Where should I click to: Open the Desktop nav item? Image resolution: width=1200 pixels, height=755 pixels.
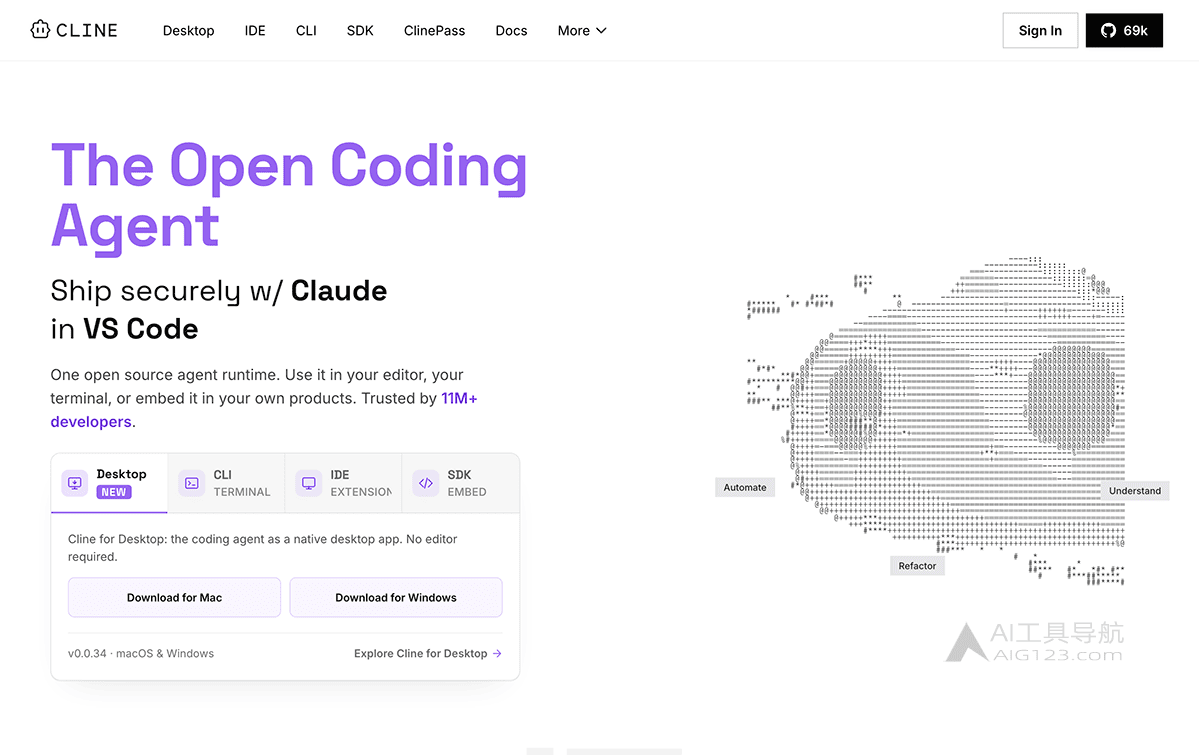point(189,30)
